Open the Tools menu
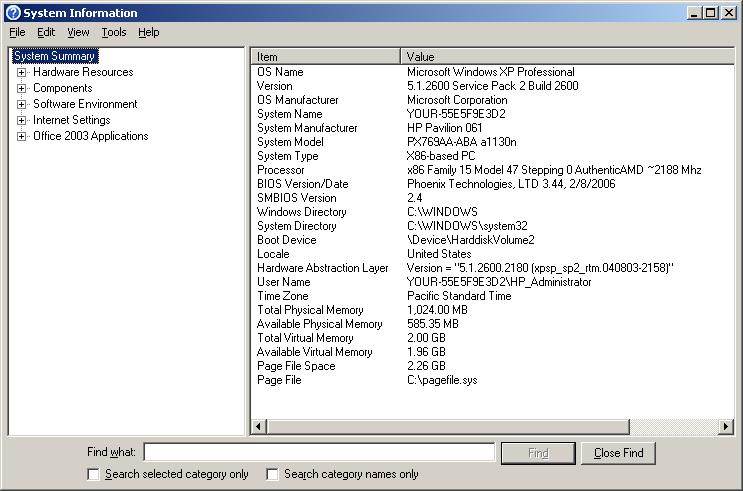Image resolution: width=743 pixels, height=491 pixels. pyautogui.click(x=114, y=32)
